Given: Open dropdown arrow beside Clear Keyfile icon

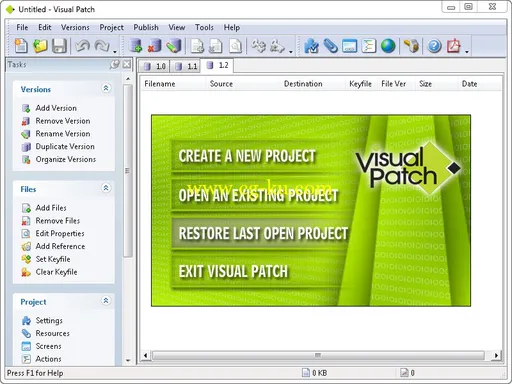Looking at the screenshot, I should 291,52.
